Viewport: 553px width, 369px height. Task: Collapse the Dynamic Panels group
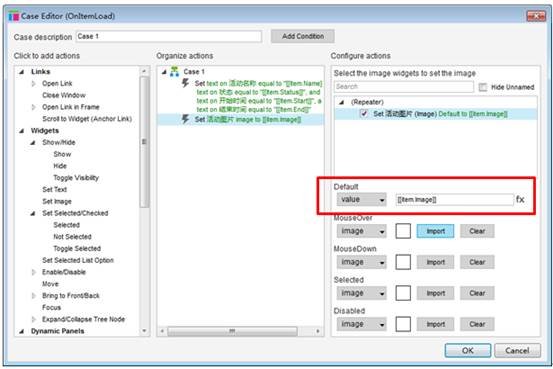[22, 331]
